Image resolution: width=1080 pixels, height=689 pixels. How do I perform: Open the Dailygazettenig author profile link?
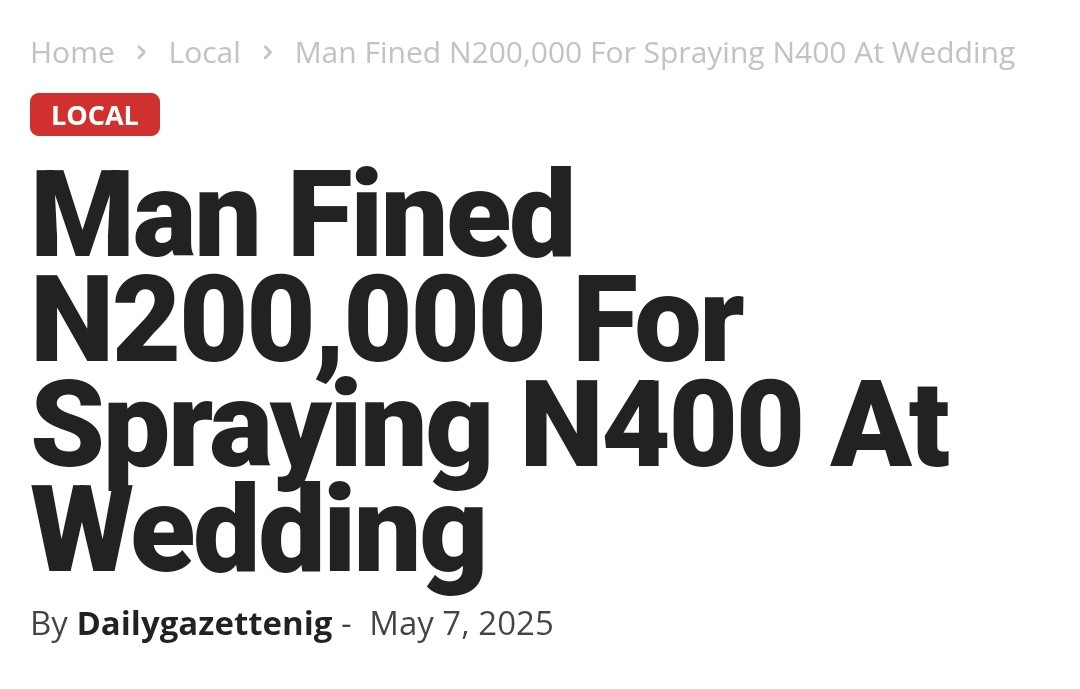(205, 624)
